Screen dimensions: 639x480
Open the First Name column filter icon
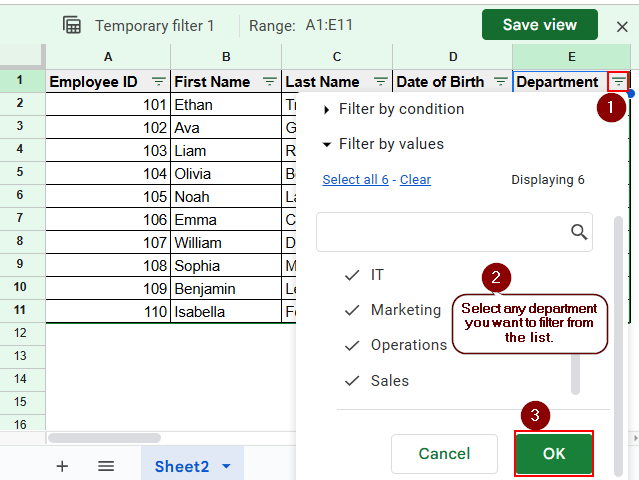[x=269, y=82]
